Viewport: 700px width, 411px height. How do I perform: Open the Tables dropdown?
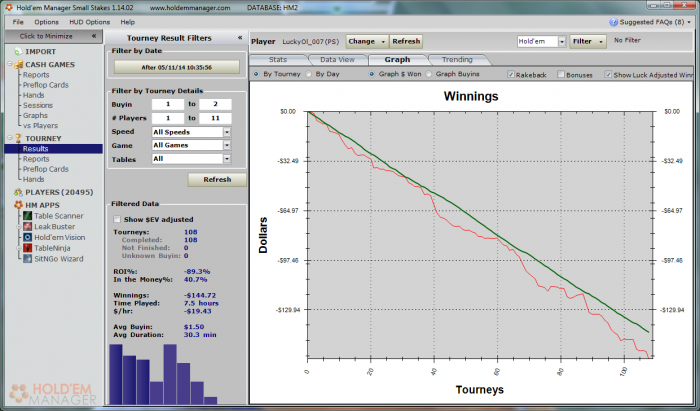point(227,159)
